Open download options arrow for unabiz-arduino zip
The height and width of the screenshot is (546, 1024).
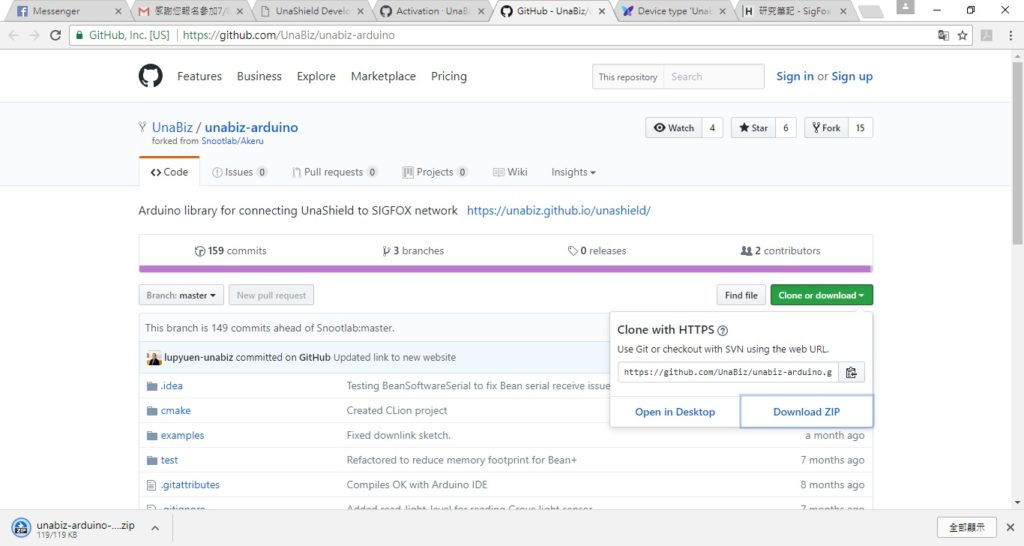pos(155,528)
